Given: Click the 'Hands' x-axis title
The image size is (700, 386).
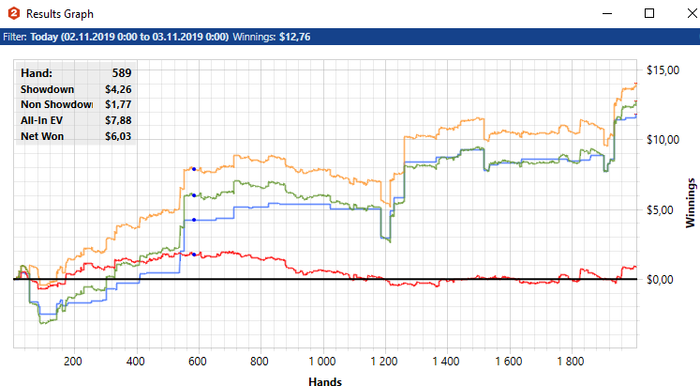Looking at the screenshot, I should point(325,382).
